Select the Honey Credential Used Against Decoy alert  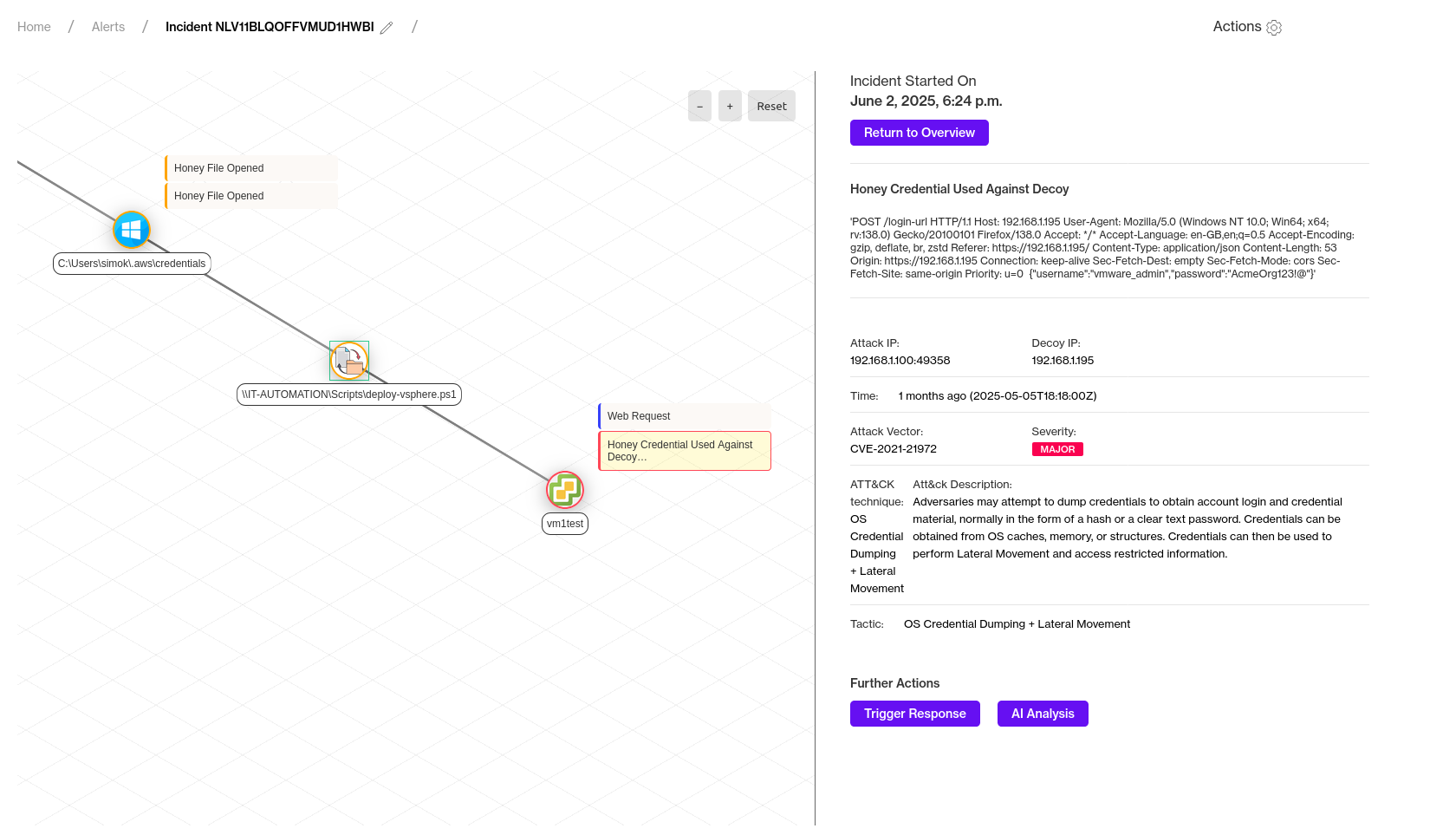click(x=684, y=450)
